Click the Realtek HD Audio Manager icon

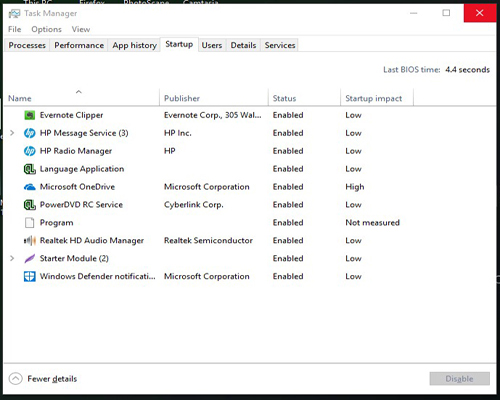(30, 241)
